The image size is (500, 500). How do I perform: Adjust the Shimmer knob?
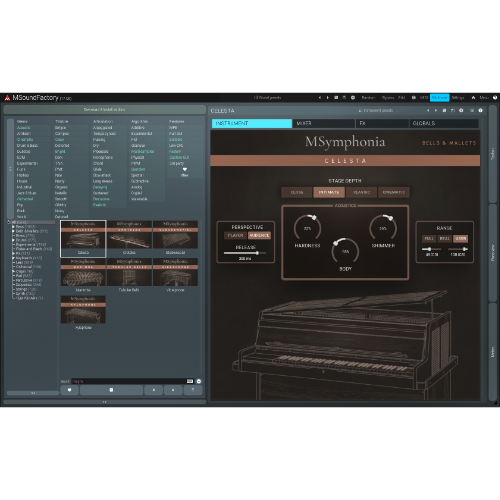point(383,228)
